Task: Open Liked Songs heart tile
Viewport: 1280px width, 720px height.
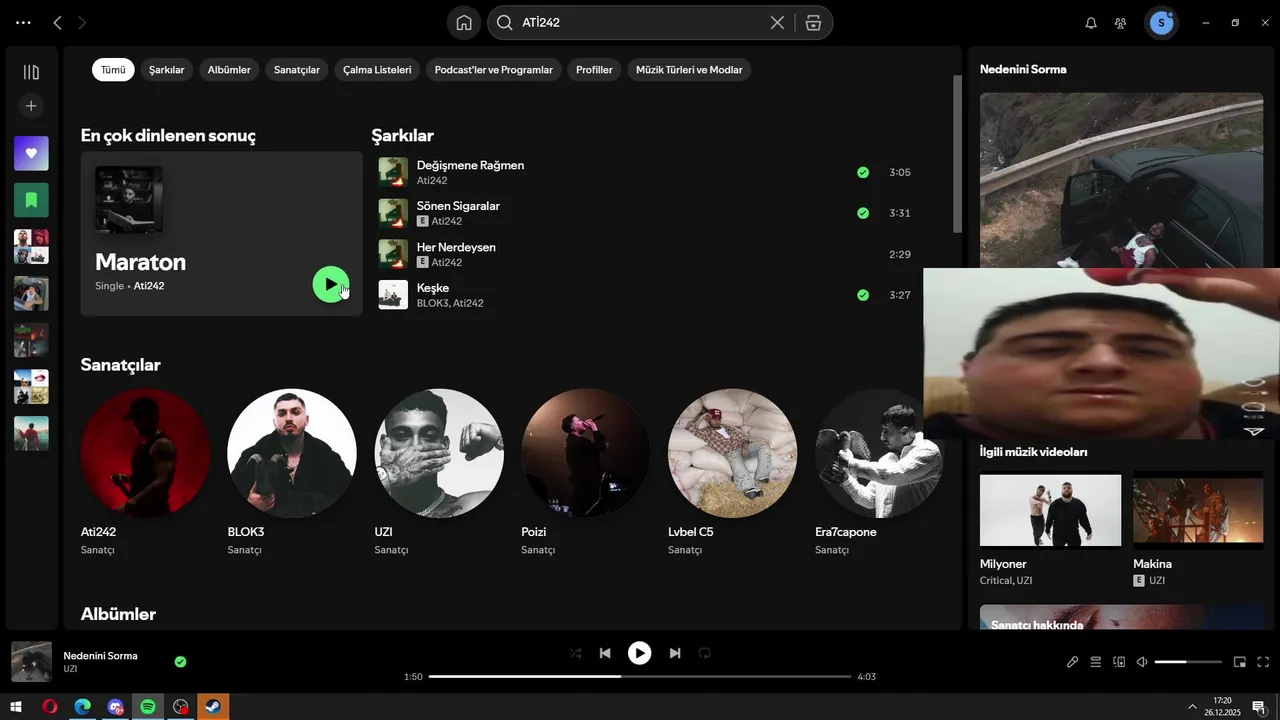Action: (x=31, y=153)
